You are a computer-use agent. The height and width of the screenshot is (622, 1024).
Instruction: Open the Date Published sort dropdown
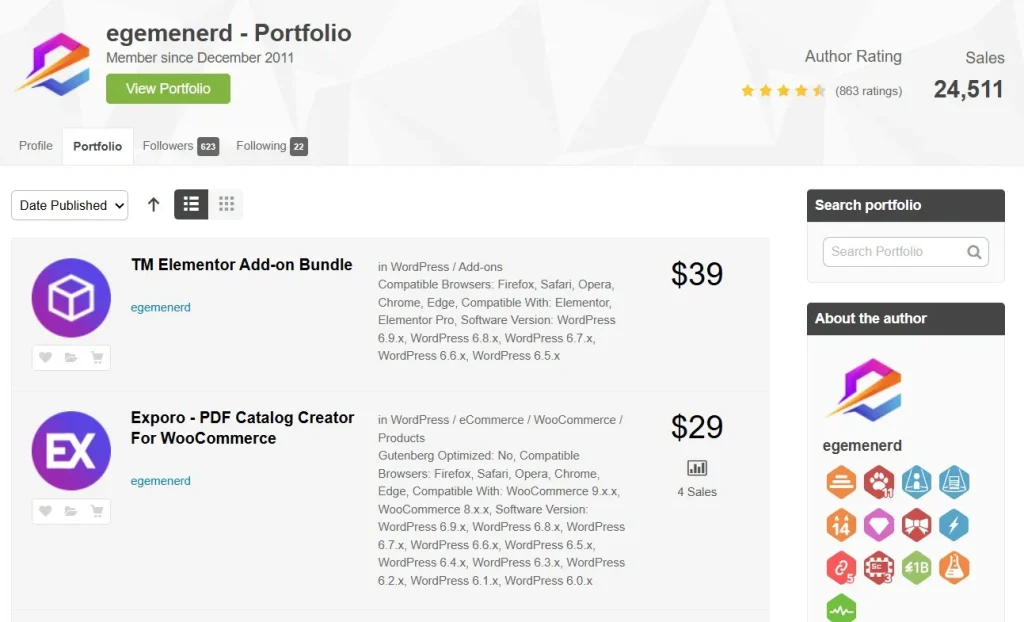(x=70, y=205)
